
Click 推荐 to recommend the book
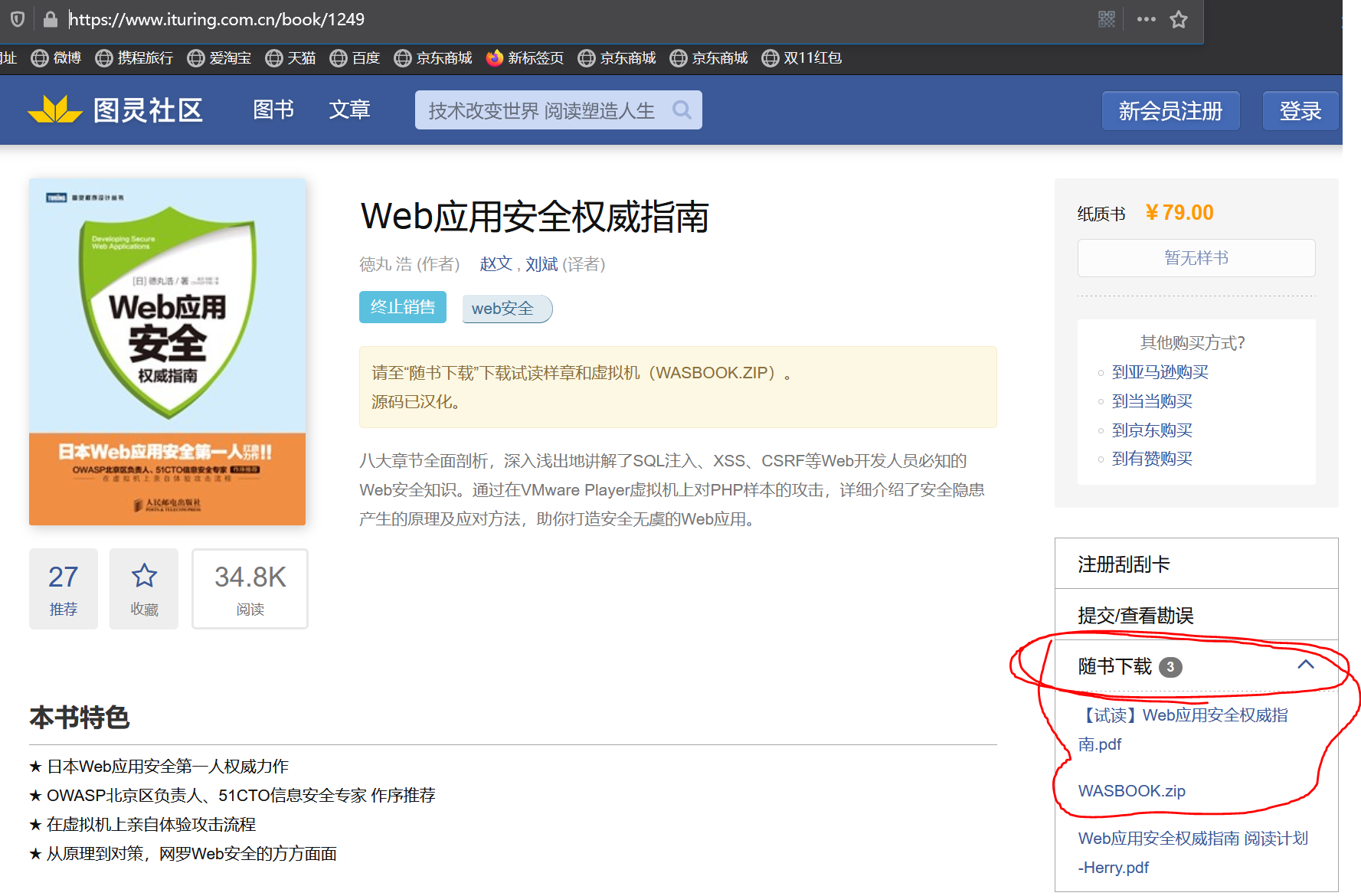[x=63, y=588]
